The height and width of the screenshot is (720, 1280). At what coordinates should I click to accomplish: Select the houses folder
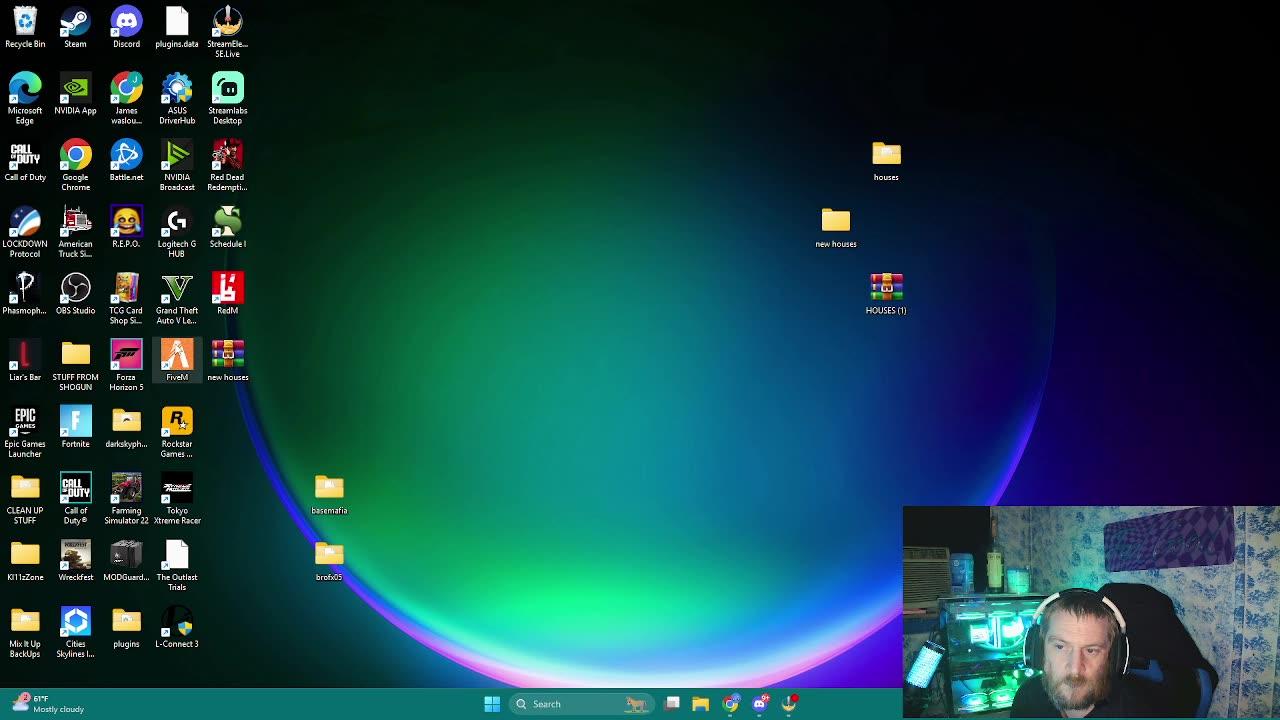(x=886, y=161)
